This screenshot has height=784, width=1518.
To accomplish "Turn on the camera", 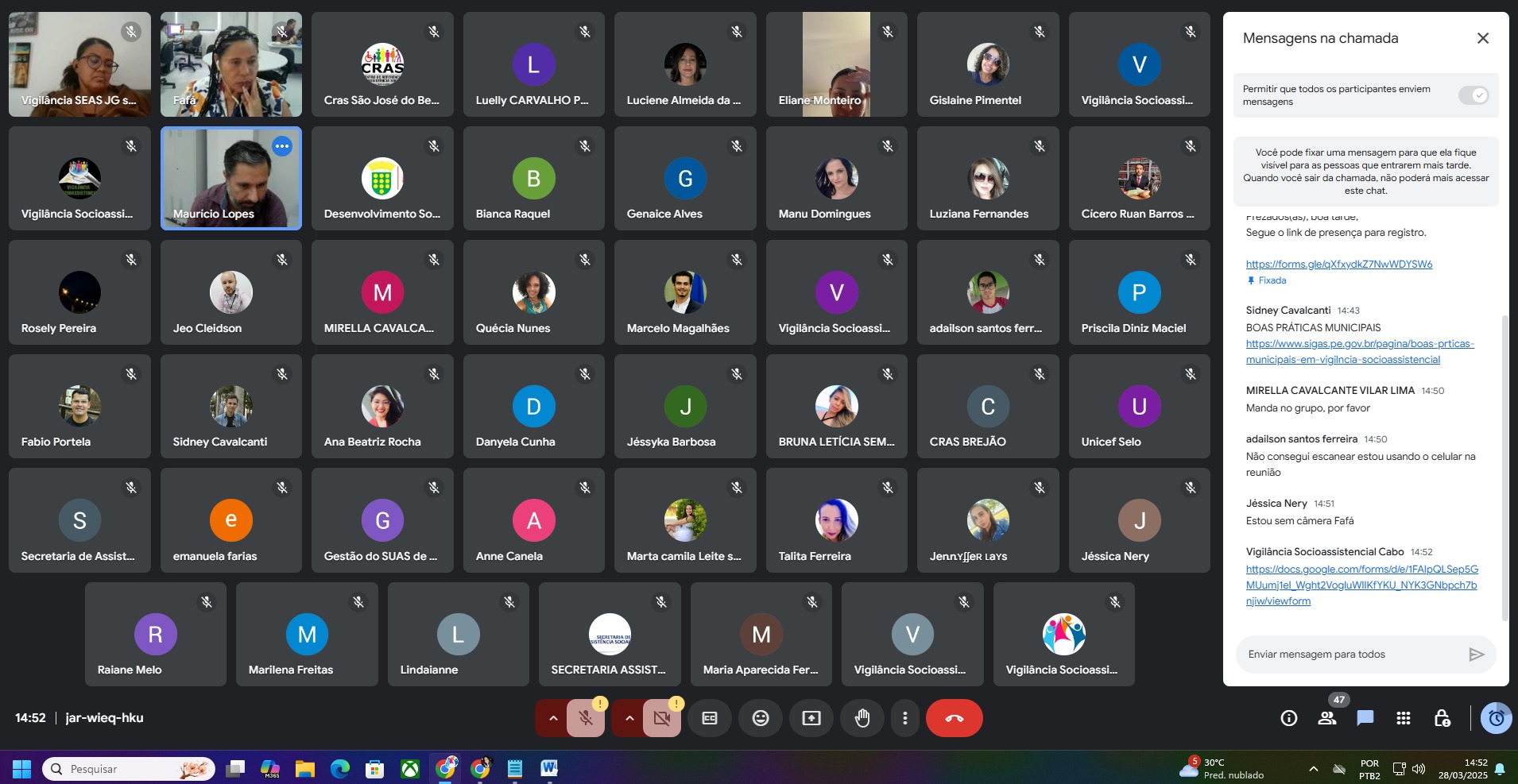I will pyautogui.click(x=661, y=718).
